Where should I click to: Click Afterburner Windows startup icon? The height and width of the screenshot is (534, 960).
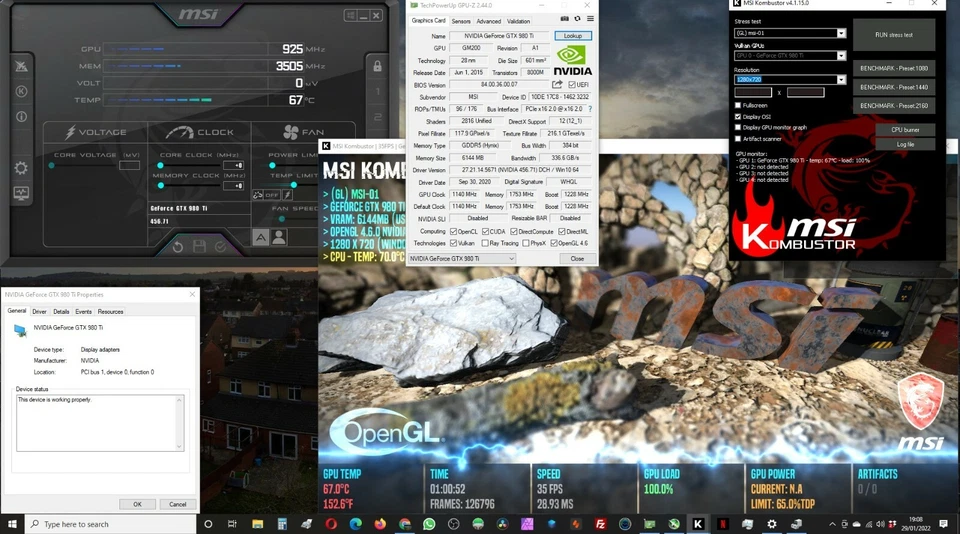(351, 15)
